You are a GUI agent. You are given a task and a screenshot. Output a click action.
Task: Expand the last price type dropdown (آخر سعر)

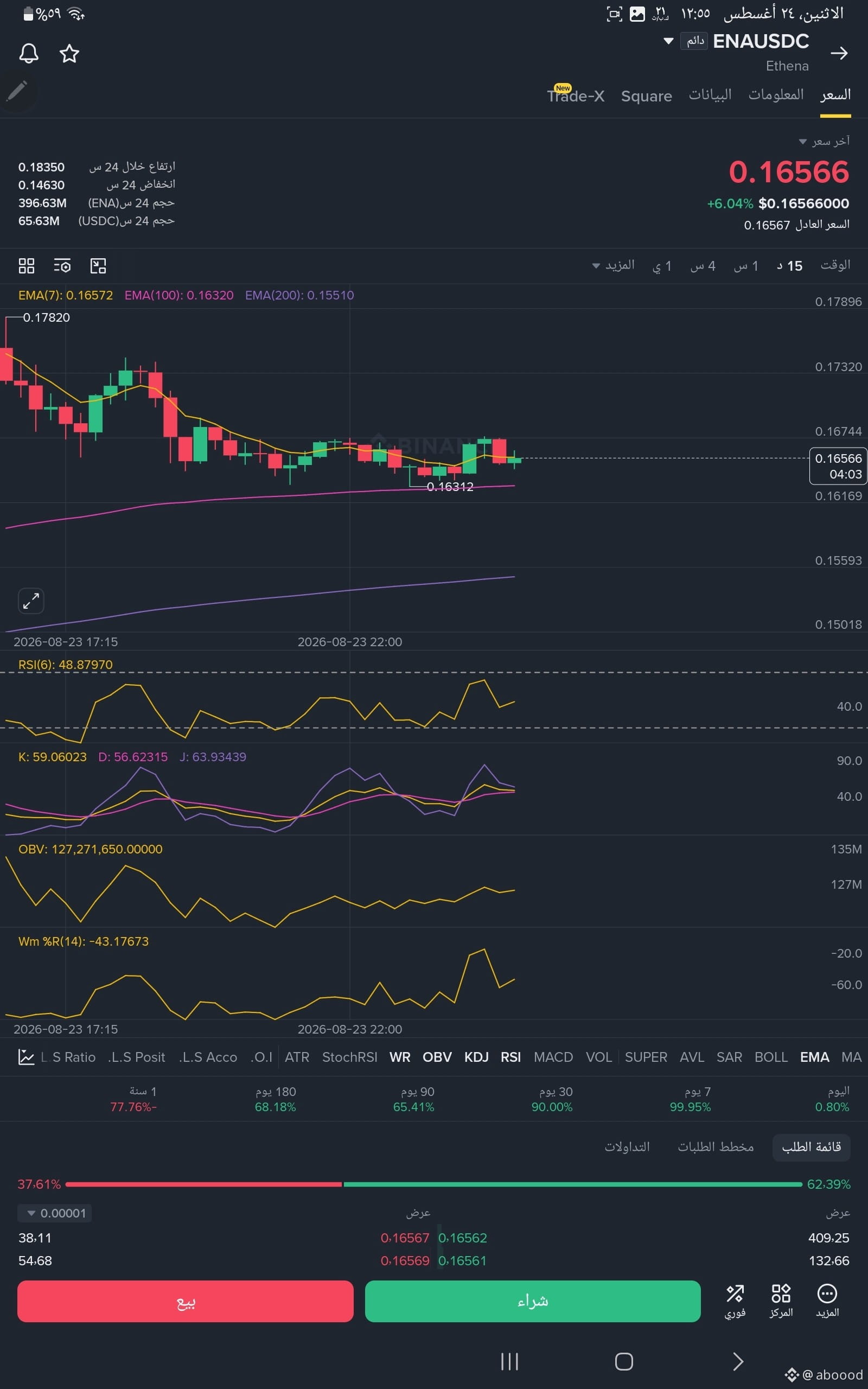click(824, 141)
